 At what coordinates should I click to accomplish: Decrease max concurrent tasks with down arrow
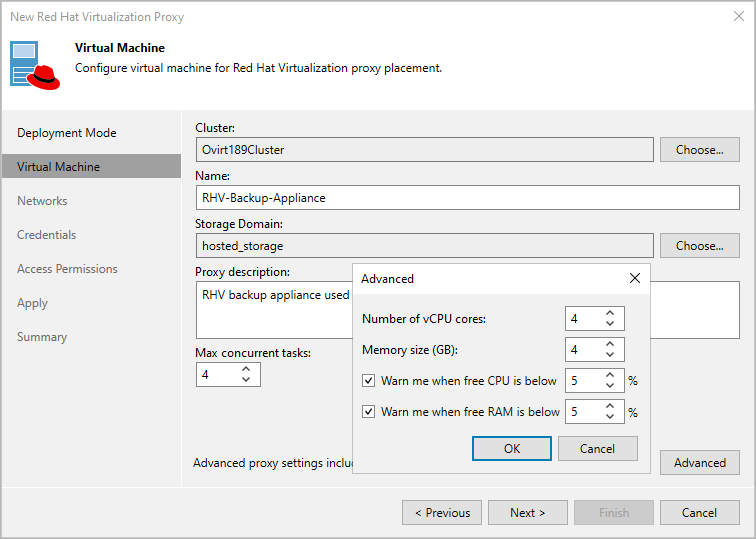point(246,379)
